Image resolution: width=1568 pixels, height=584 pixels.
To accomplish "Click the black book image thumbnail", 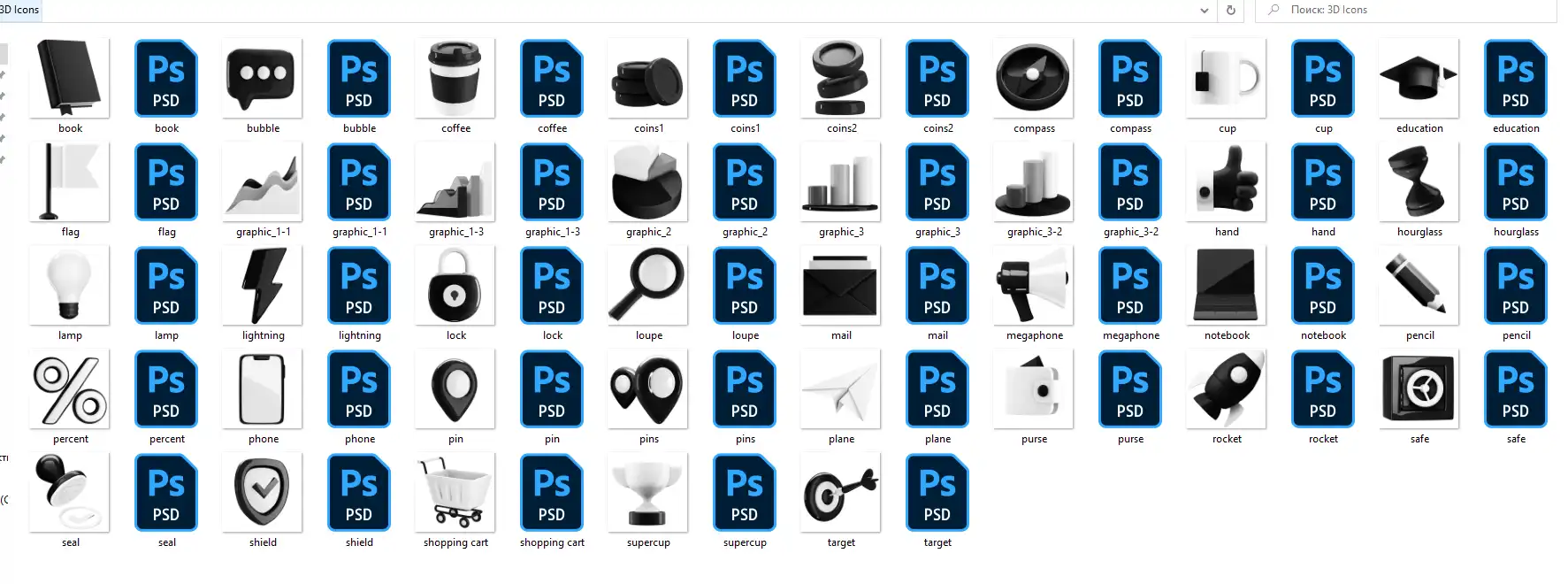I will tap(70, 78).
